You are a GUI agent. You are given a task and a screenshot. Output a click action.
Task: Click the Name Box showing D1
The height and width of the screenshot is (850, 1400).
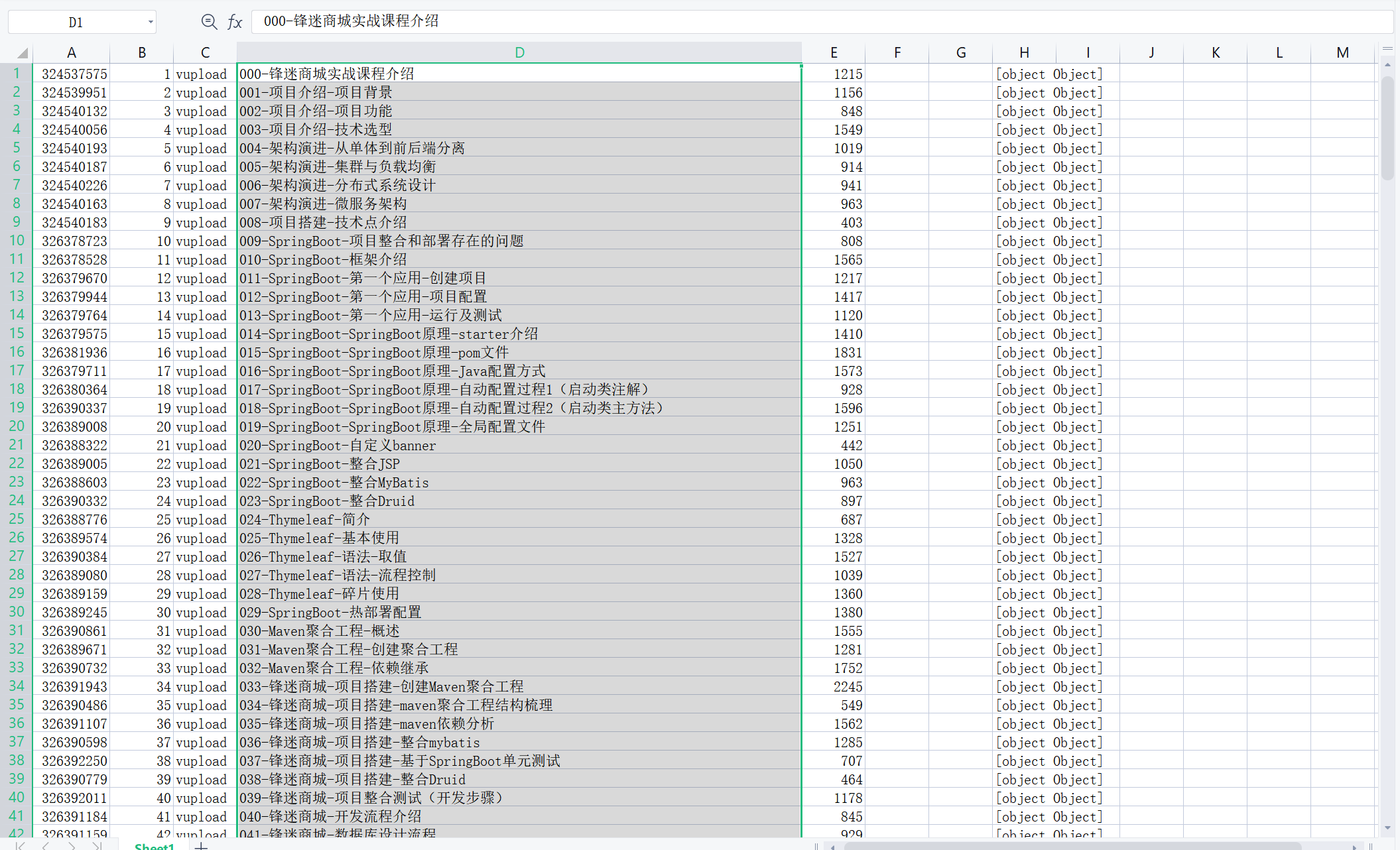(x=76, y=22)
